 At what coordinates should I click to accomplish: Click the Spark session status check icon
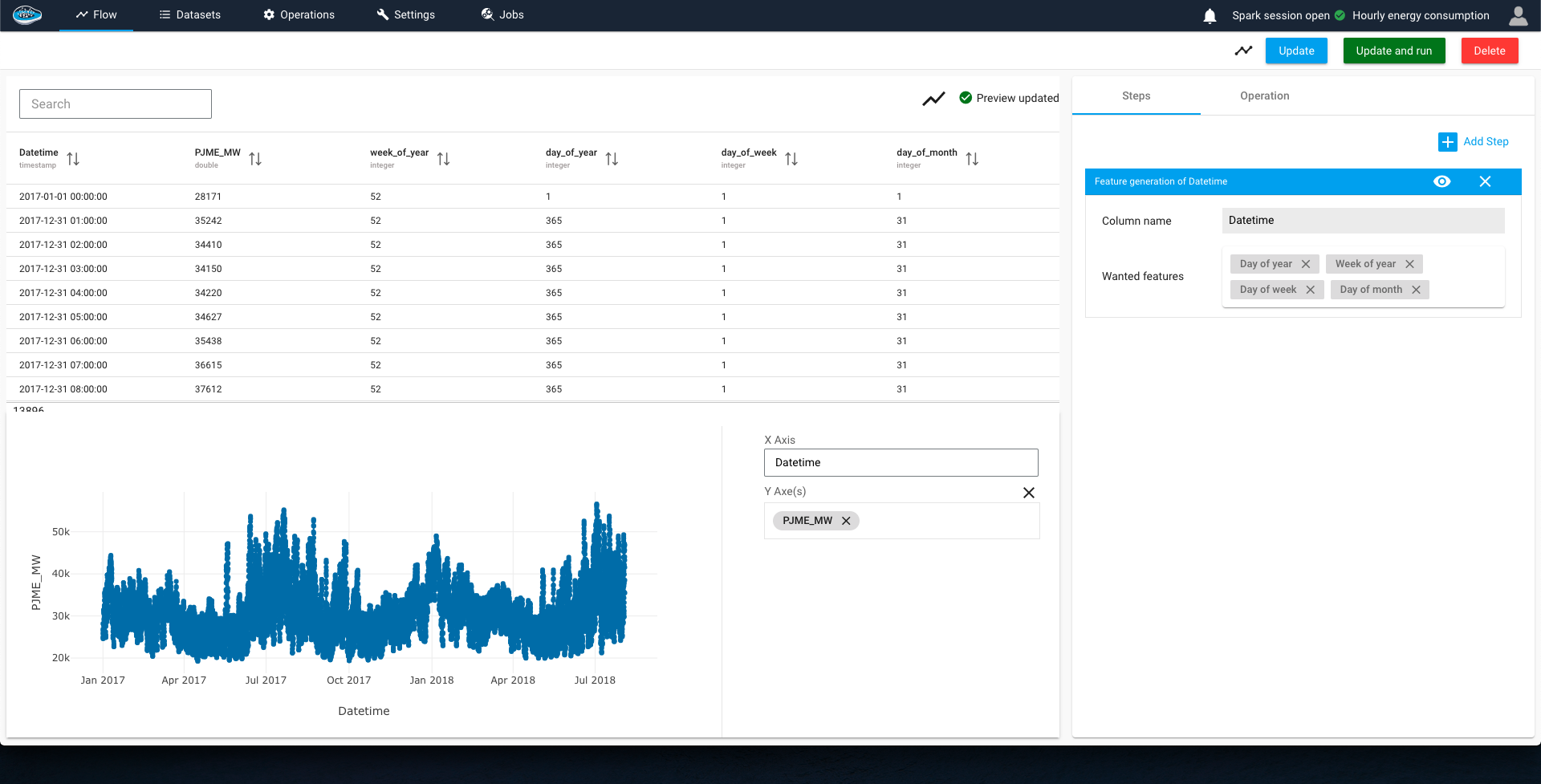(1339, 14)
